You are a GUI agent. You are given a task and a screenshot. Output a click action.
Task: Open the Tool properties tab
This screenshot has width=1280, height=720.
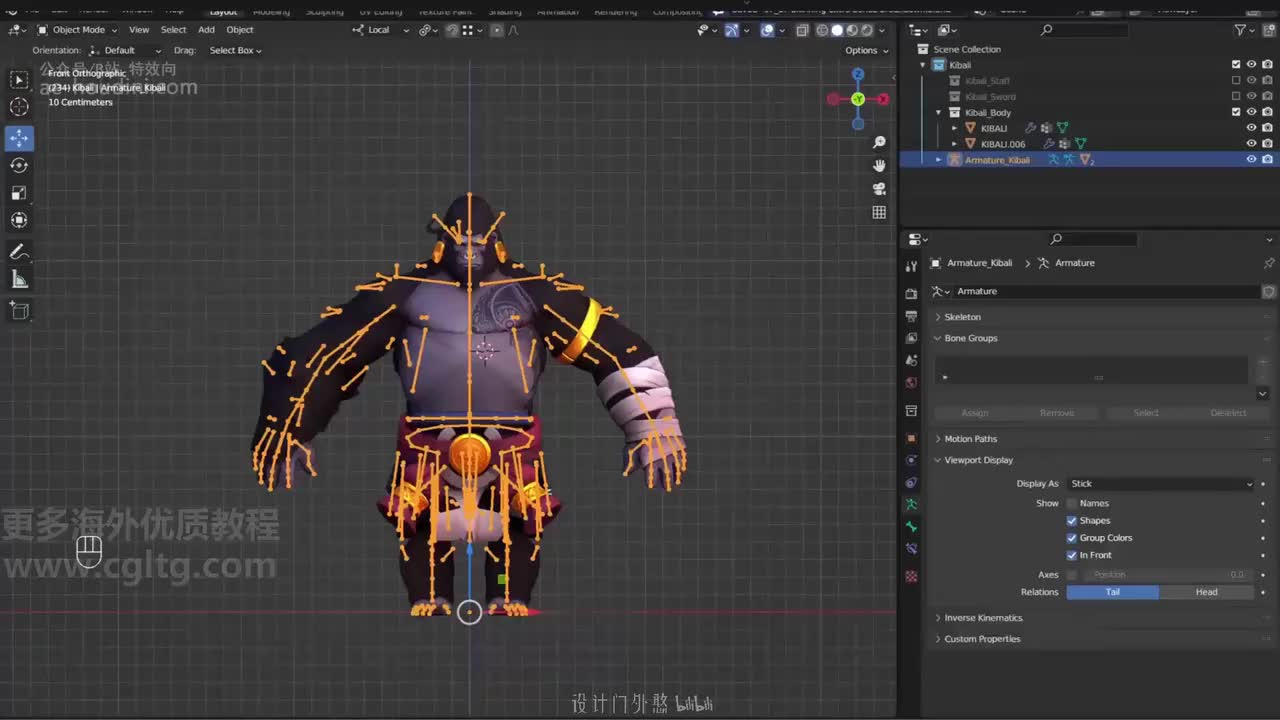[911, 266]
